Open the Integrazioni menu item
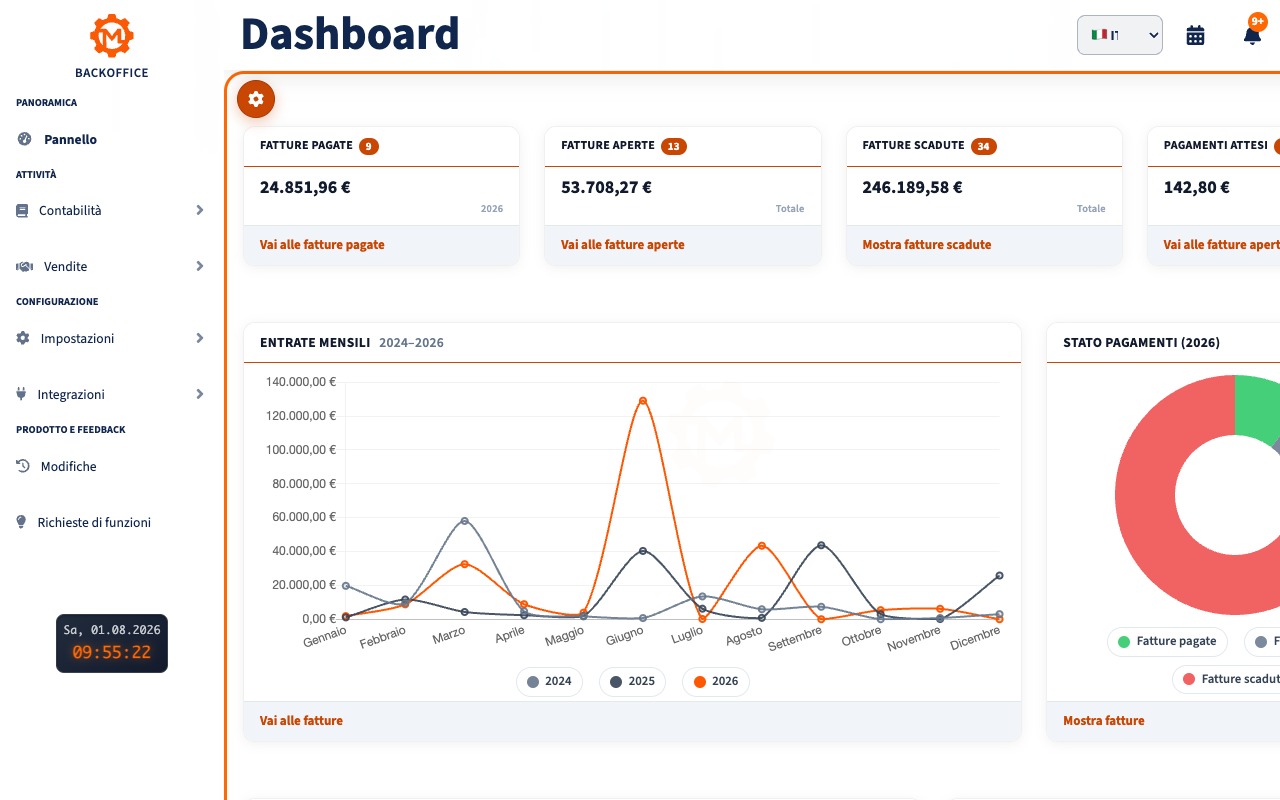 pyautogui.click(x=110, y=395)
